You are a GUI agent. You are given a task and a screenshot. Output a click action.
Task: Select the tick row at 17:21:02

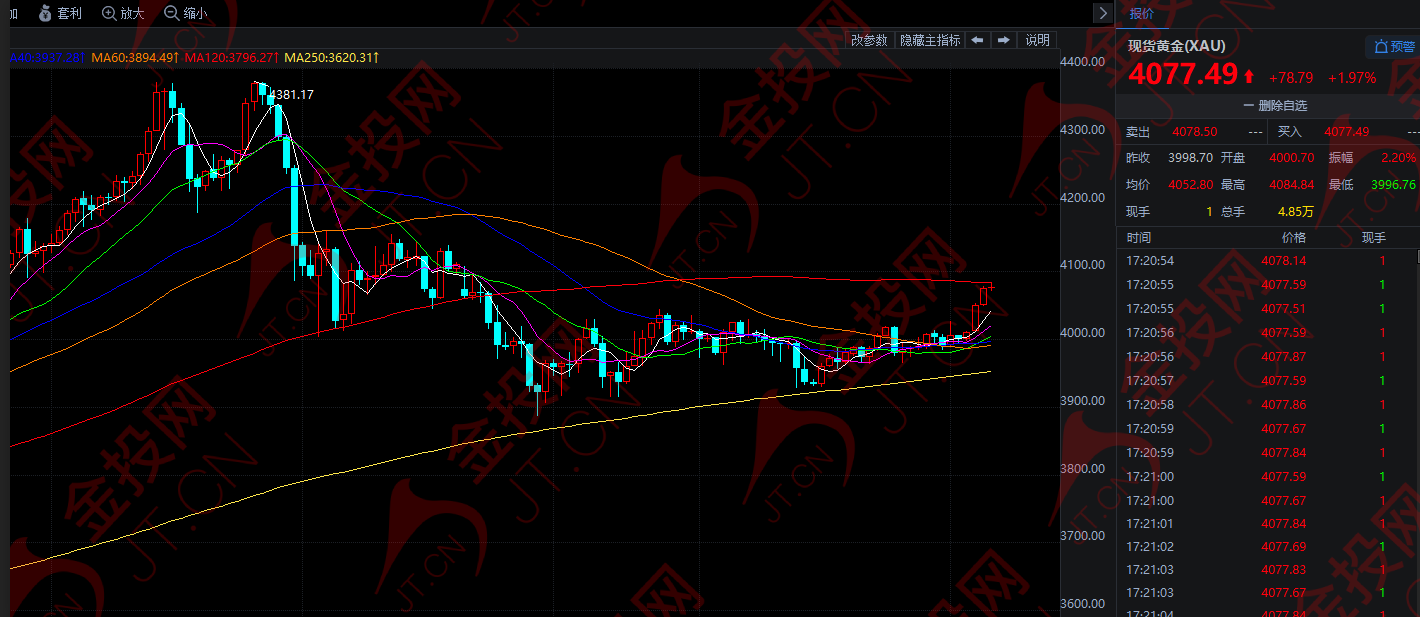pos(1268,548)
